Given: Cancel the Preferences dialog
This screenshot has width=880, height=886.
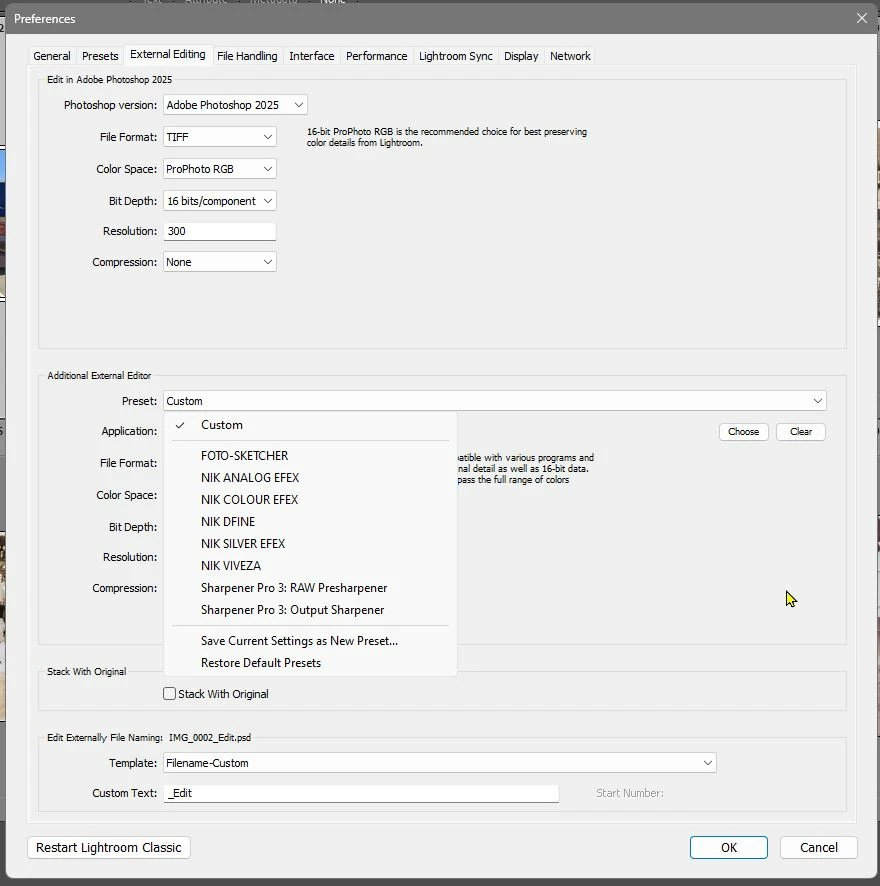Looking at the screenshot, I should (818, 848).
